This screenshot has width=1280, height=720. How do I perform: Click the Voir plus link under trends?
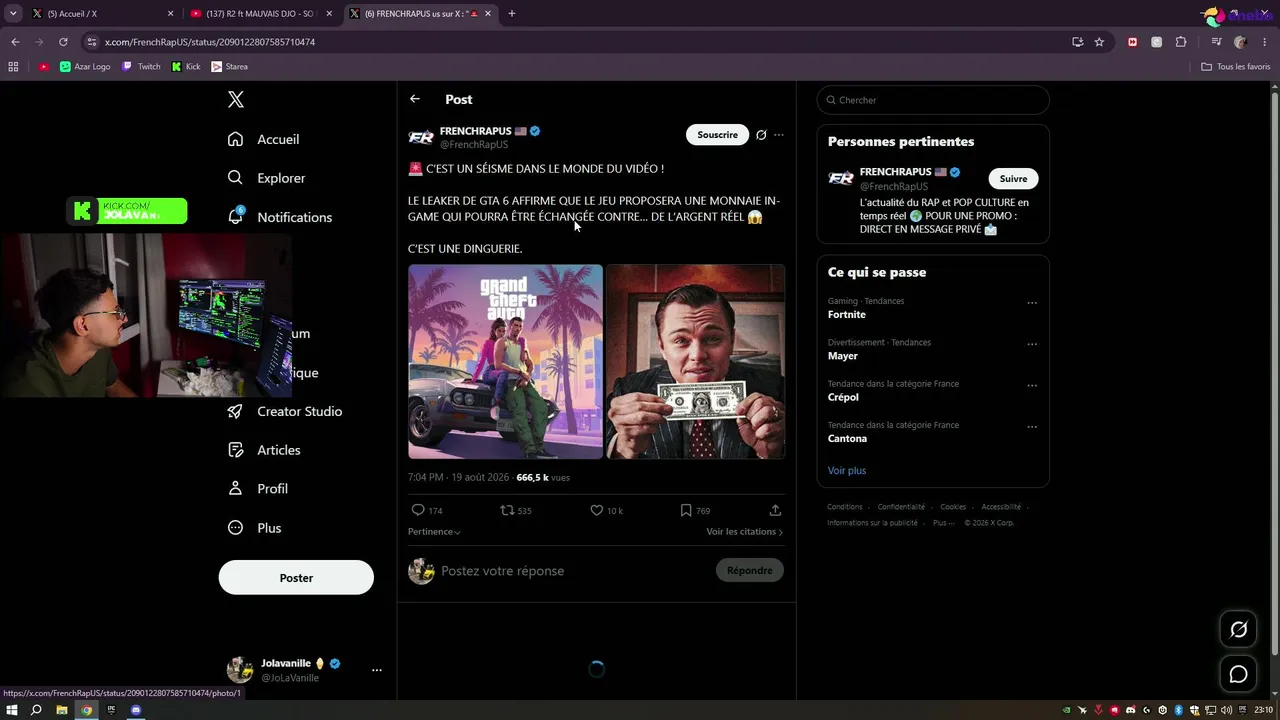[847, 471]
